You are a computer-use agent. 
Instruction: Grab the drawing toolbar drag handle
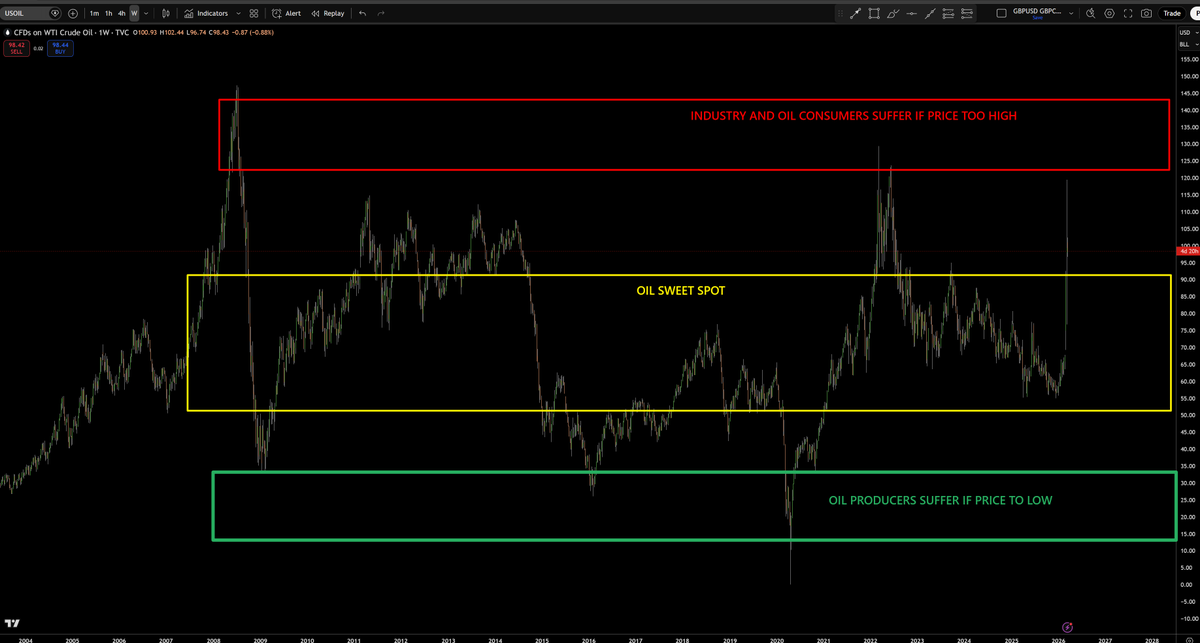tap(841, 14)
